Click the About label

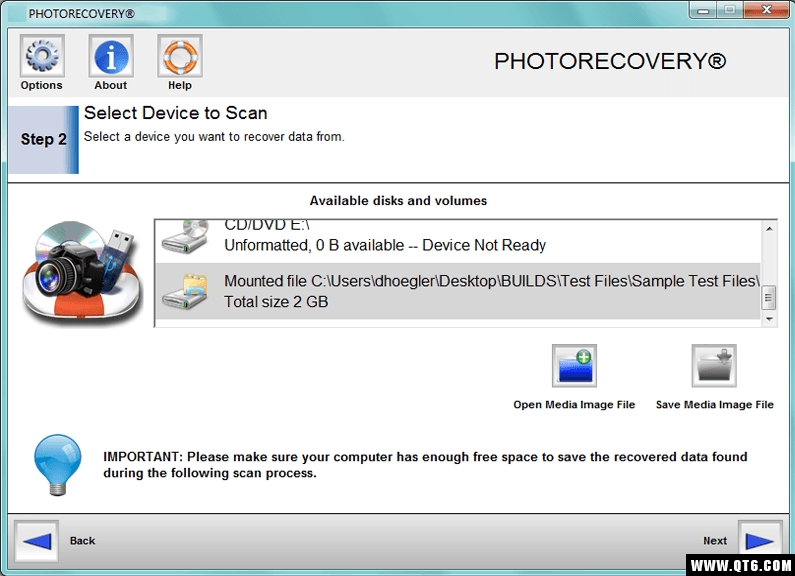[x=111, y=85]
